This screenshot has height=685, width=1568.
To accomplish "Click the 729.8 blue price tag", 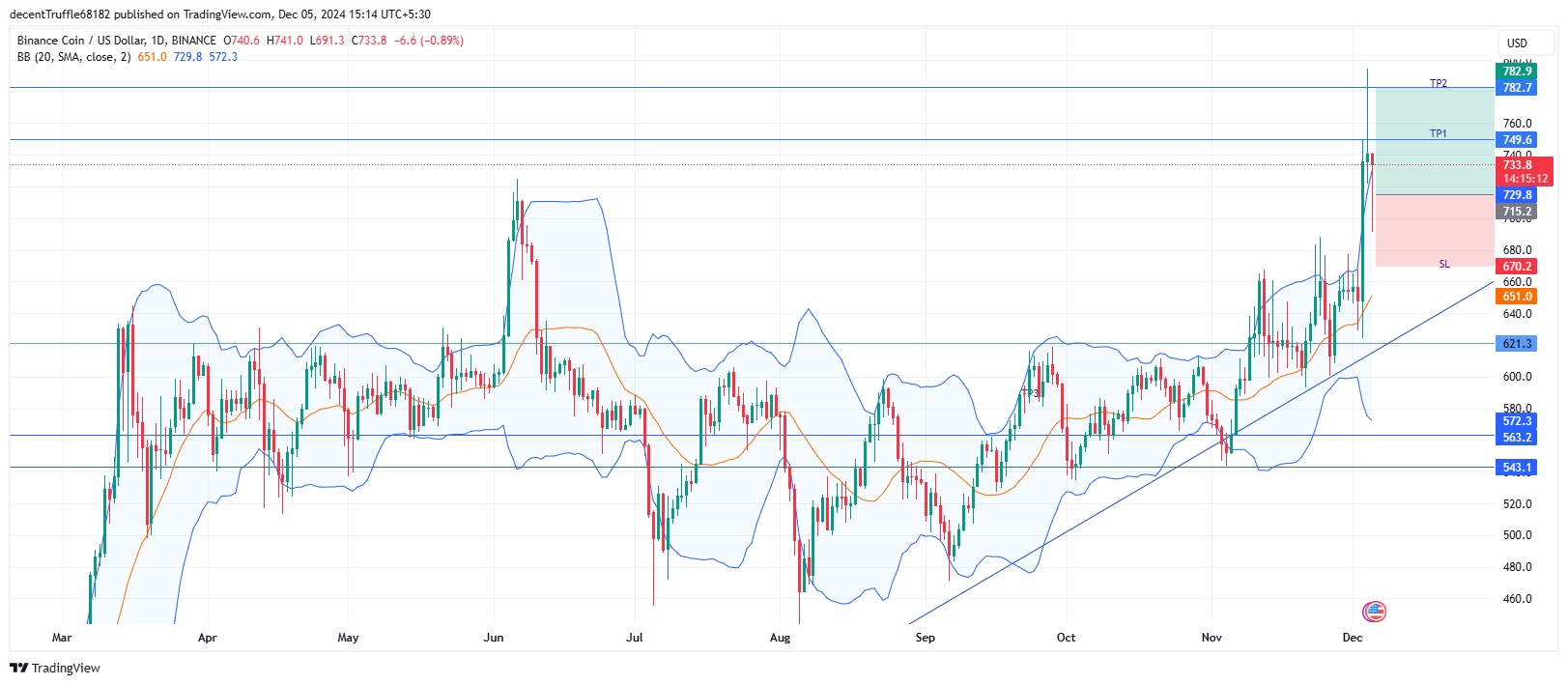I will coord(1517,195).
